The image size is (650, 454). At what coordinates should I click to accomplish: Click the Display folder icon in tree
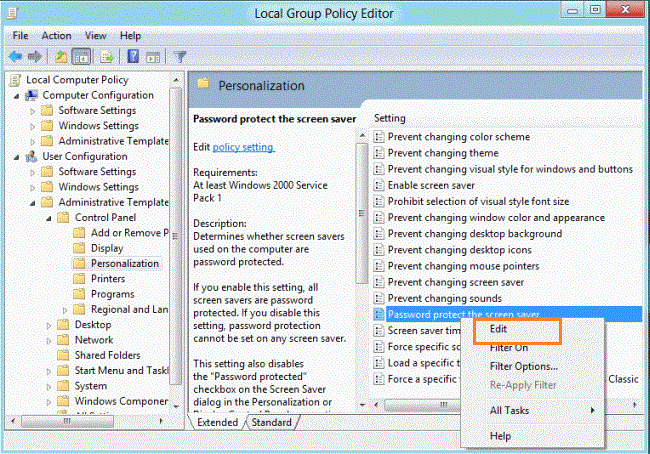tap(79, 248)
